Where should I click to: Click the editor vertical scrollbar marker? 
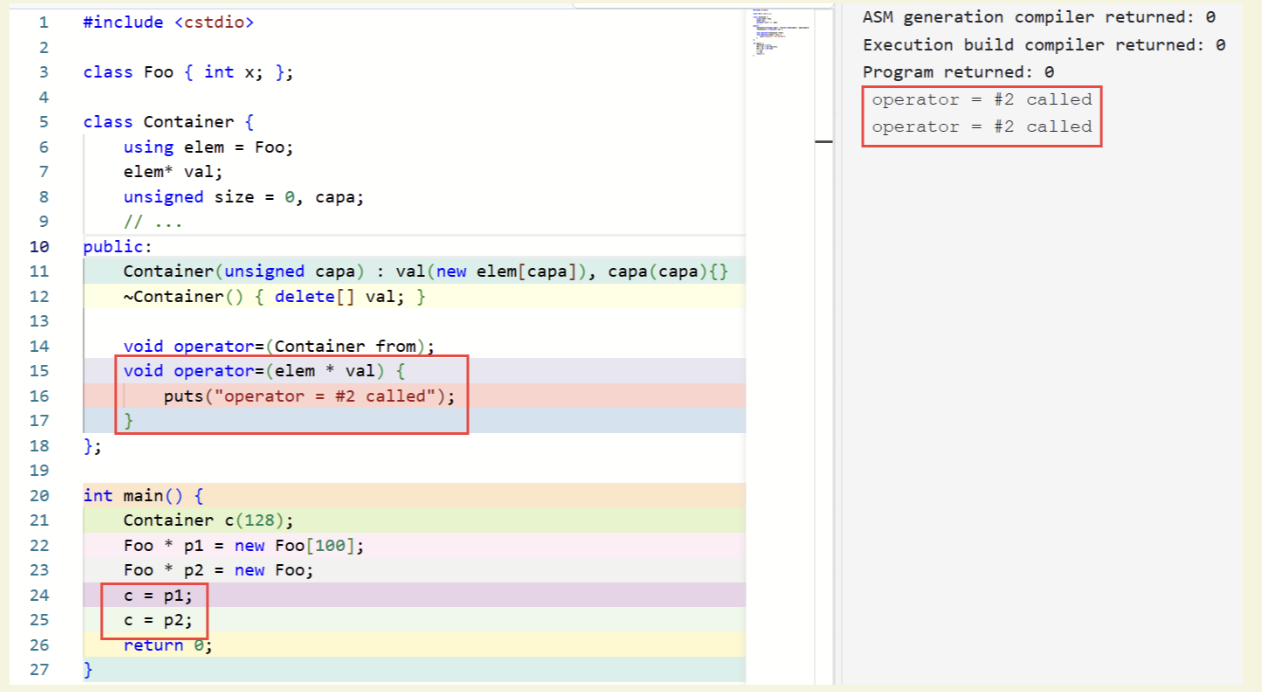click(x=824, y=142)
